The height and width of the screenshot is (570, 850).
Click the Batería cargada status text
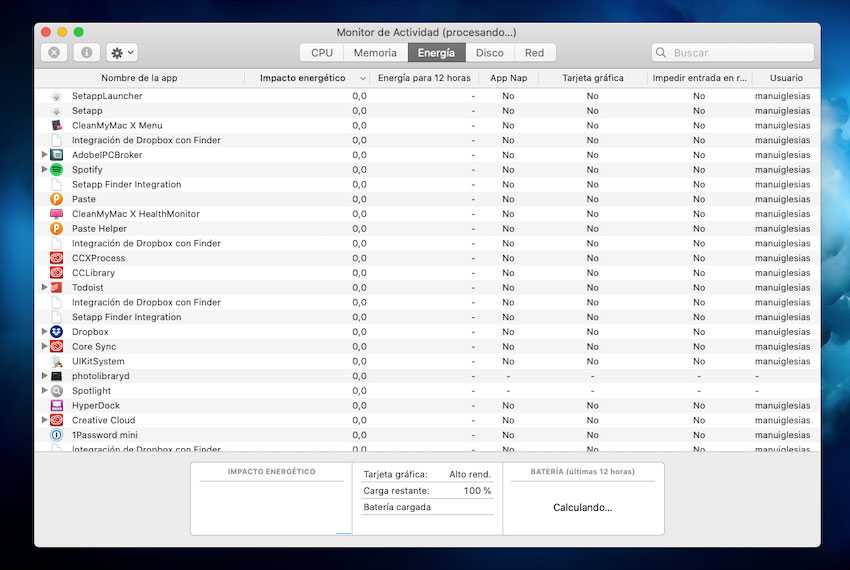[397, 507]
